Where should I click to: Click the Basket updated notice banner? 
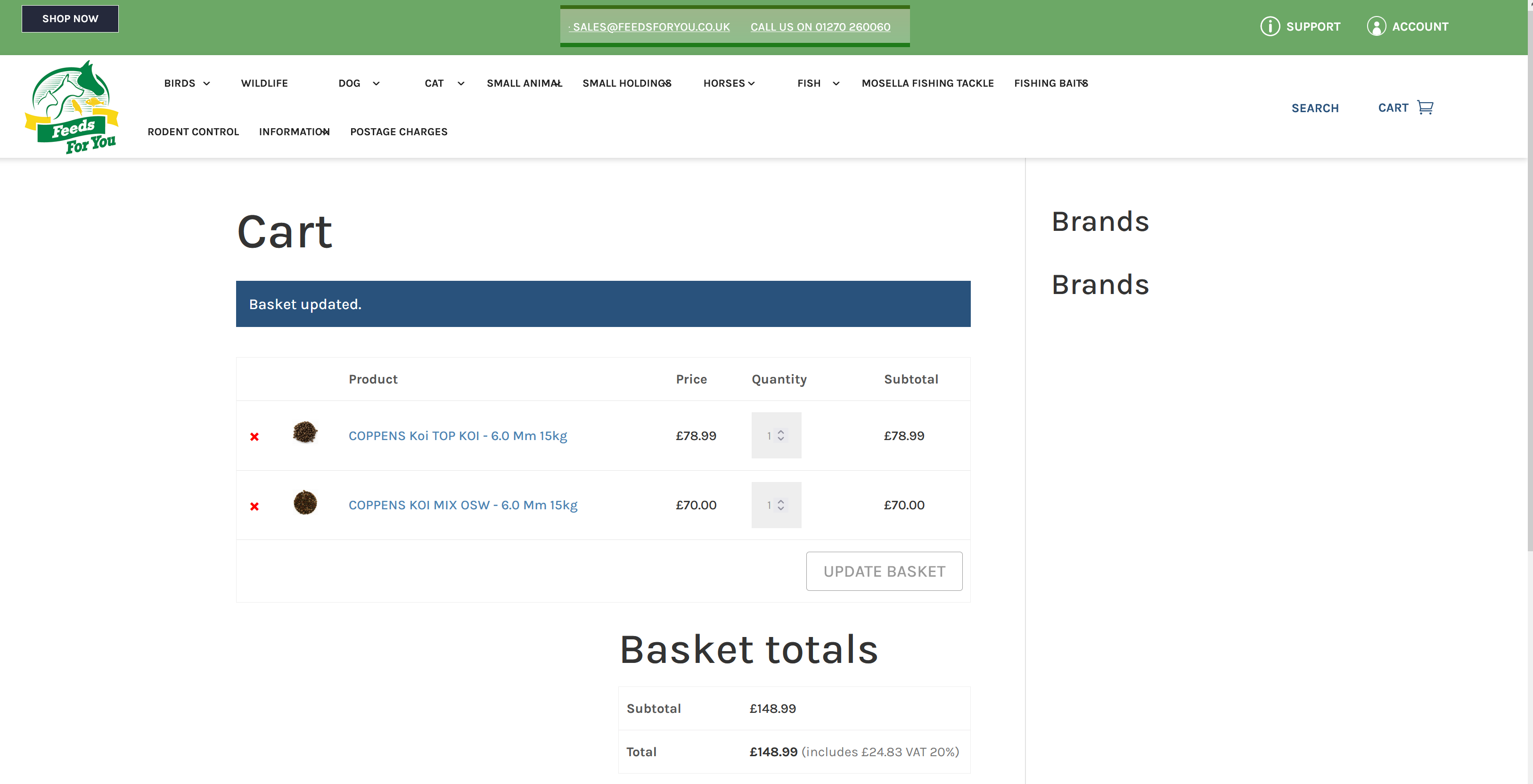pos(603,304)
